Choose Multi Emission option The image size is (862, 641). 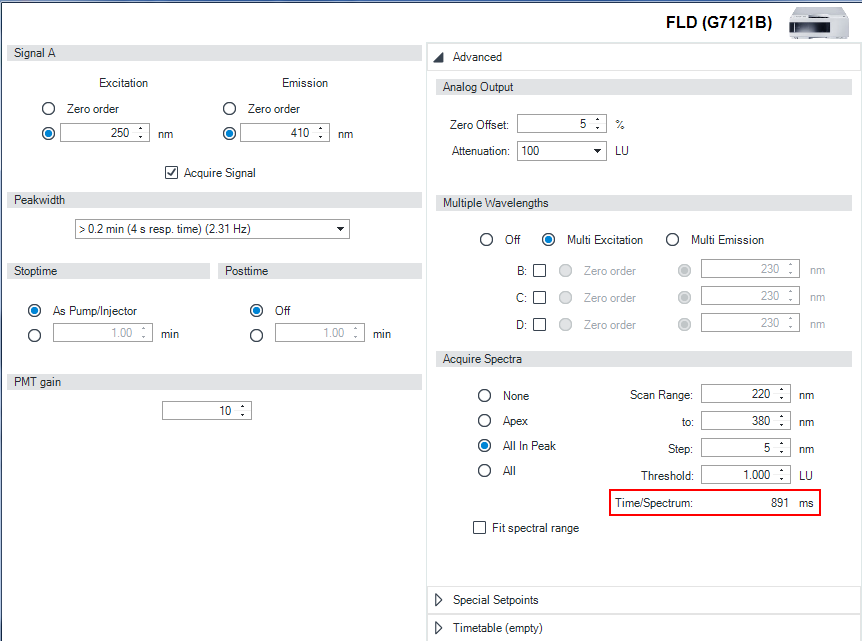(672, 240)
